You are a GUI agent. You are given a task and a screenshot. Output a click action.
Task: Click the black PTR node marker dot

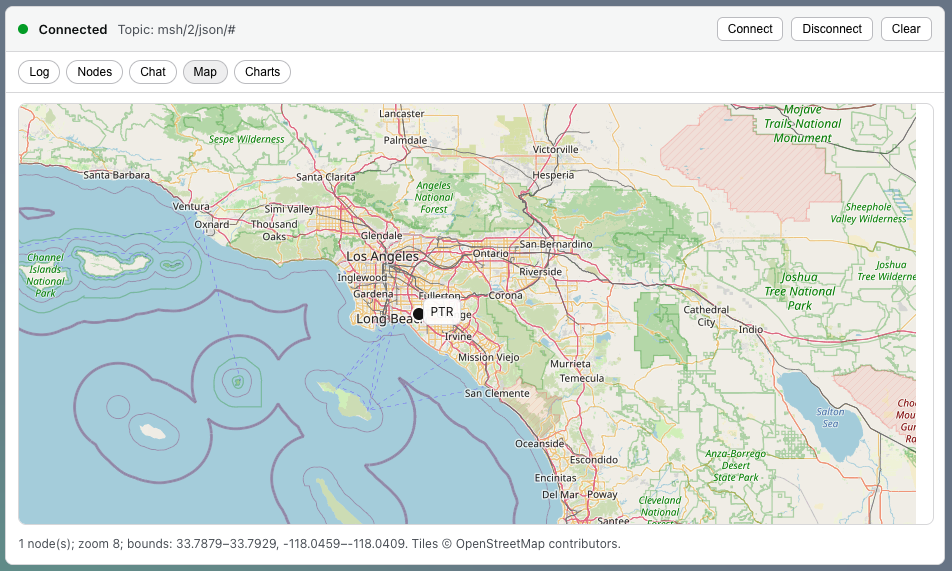point(418,313)
